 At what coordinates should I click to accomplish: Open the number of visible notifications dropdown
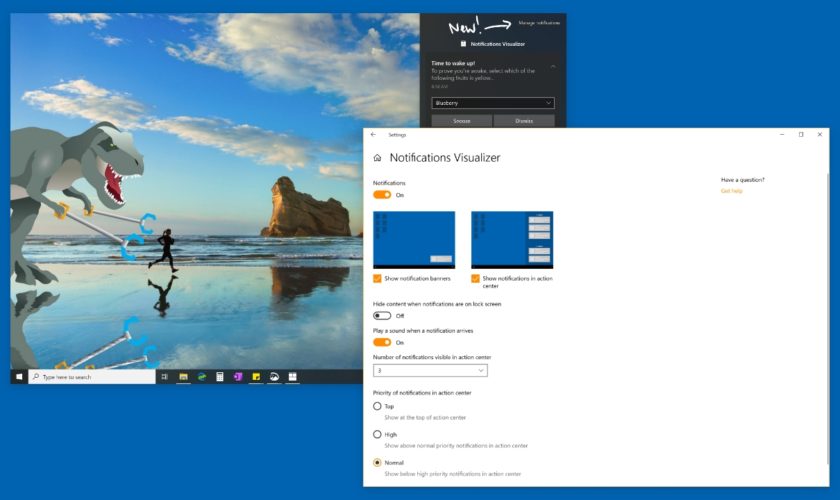[430, 370]
